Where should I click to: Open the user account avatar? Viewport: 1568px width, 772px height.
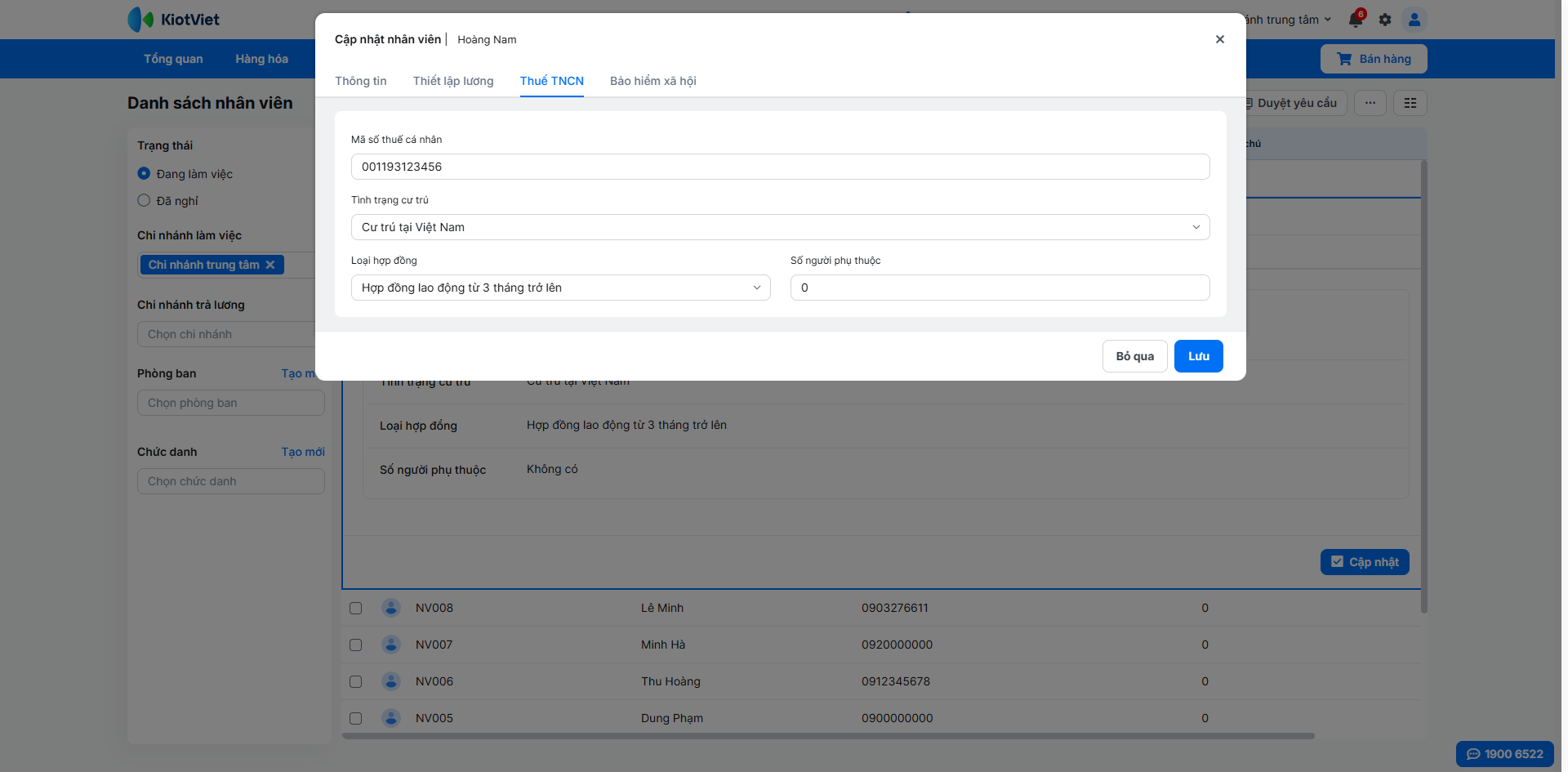point(1414,20)
